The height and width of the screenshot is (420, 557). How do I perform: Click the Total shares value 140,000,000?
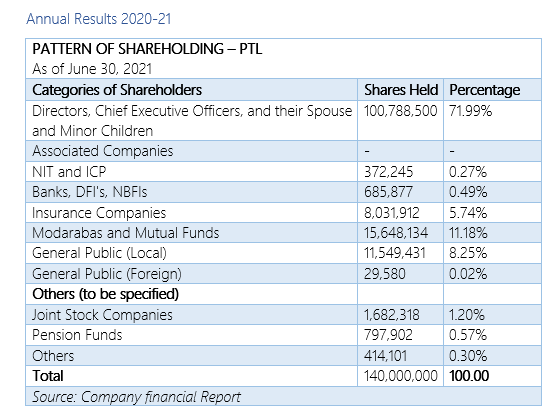pyautogui.click(x=401, y=376)
